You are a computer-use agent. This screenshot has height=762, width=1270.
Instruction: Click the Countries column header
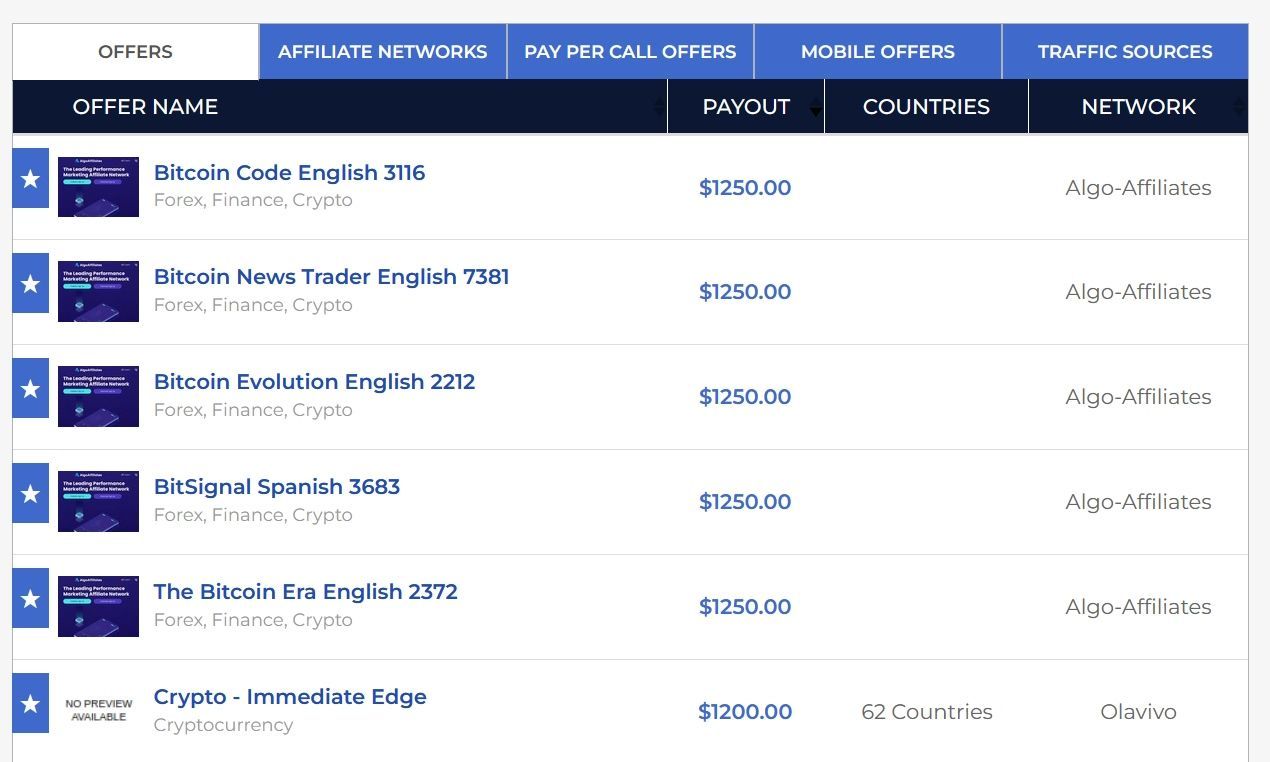click(926, 107)
